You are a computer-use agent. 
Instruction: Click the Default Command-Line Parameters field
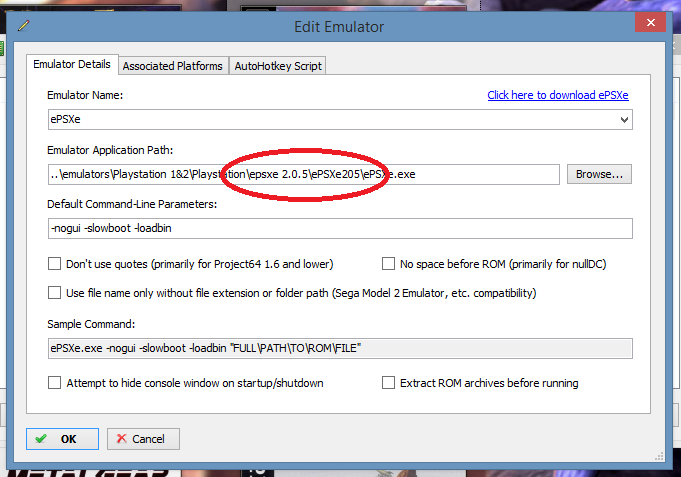[x=340, y=229]
